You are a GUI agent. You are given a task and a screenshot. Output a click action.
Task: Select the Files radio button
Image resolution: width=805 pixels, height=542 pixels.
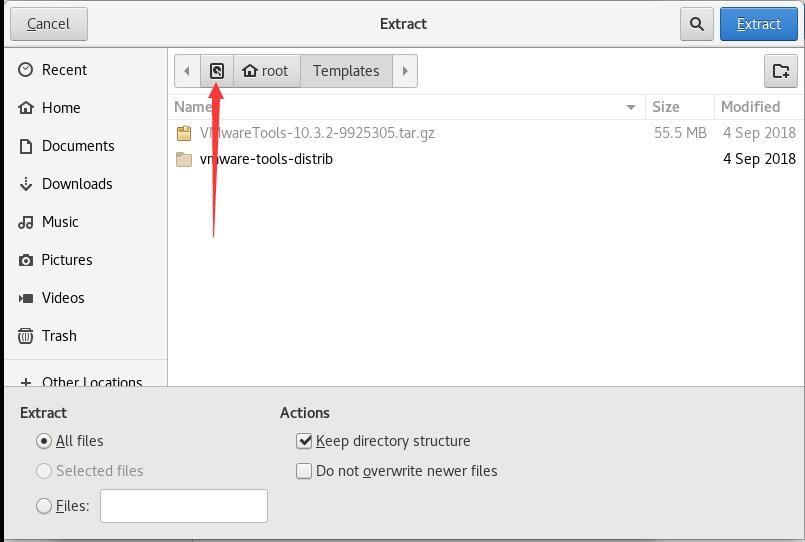[44, 507]
